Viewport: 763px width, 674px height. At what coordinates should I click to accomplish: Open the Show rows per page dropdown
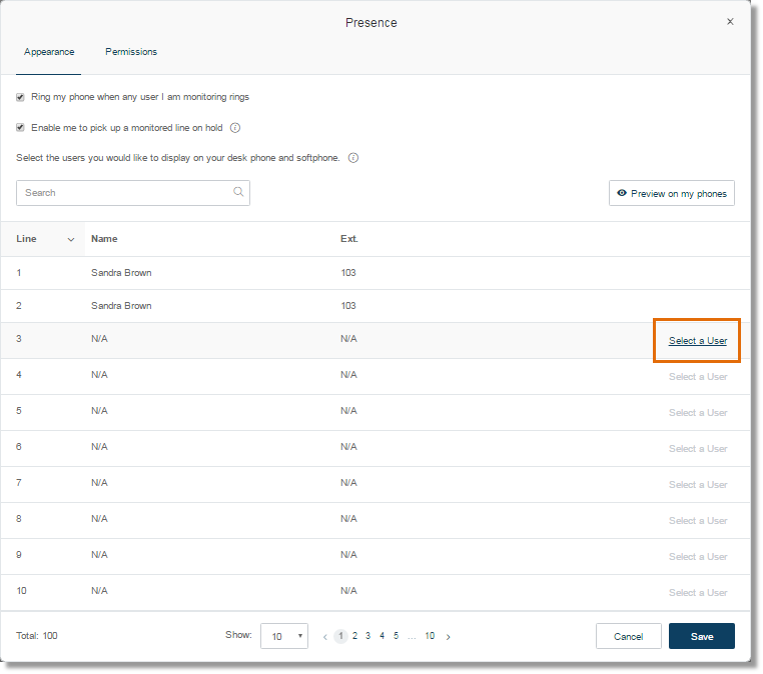coord(284,636)
